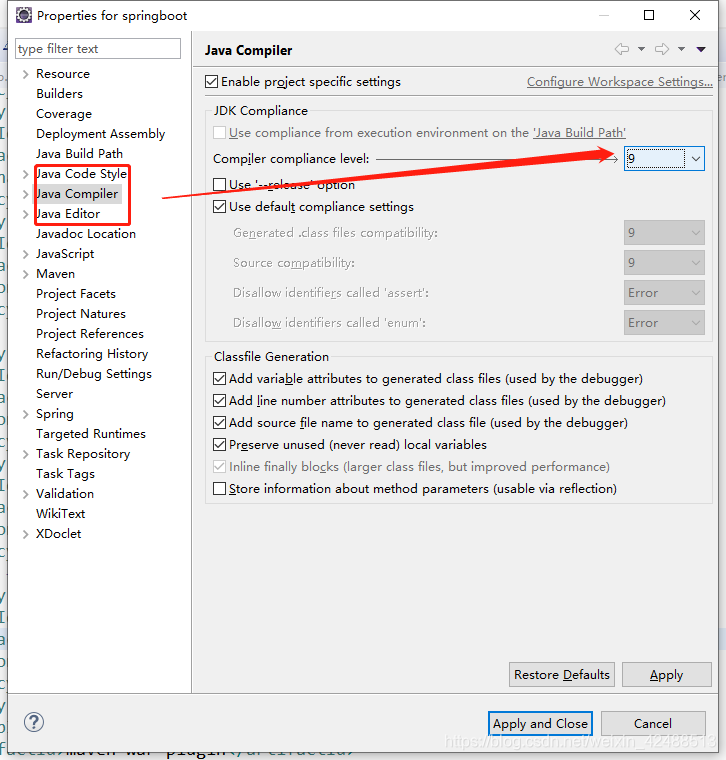Select Coverage in the properties tree

tap(63, 113)
